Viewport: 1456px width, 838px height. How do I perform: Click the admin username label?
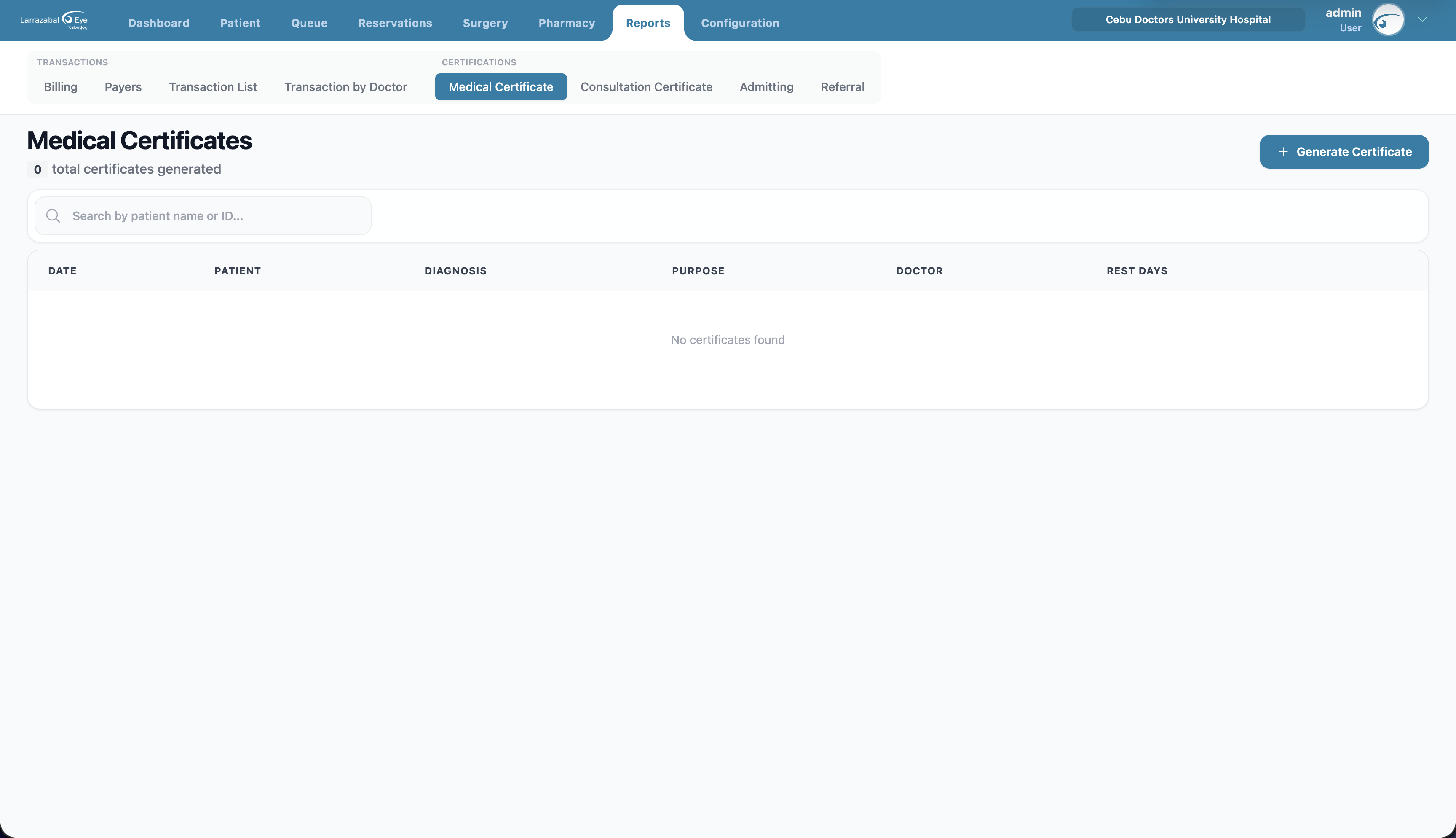coord(1343,13)
